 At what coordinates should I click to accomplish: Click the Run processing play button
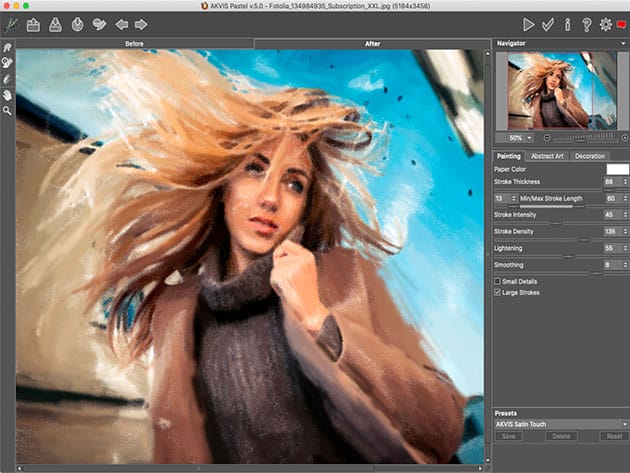coord(529,24)
